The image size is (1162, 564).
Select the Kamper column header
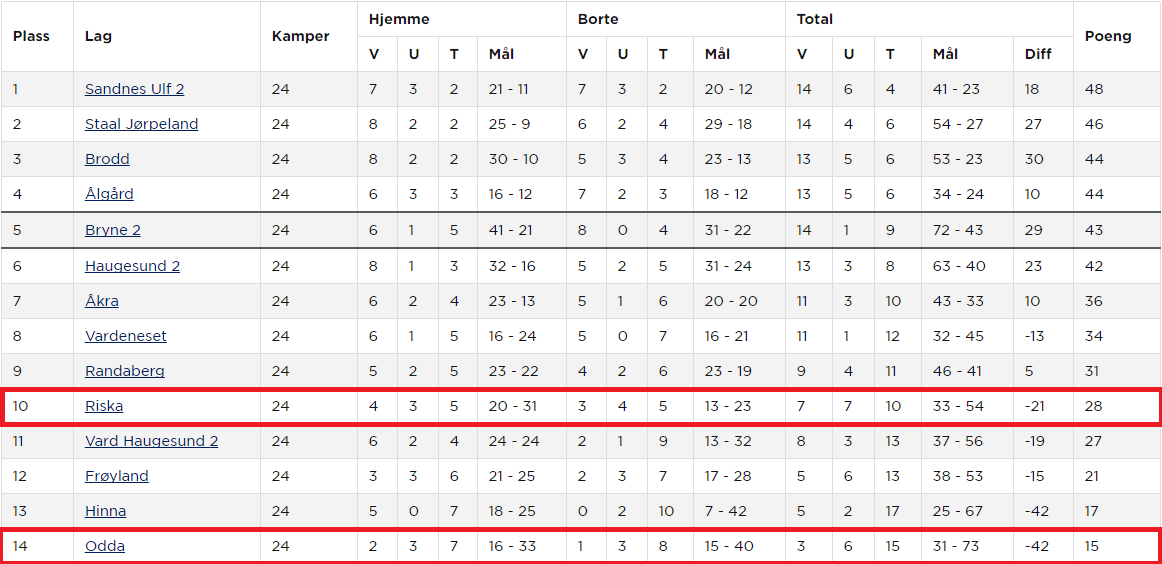pos(300,36)
